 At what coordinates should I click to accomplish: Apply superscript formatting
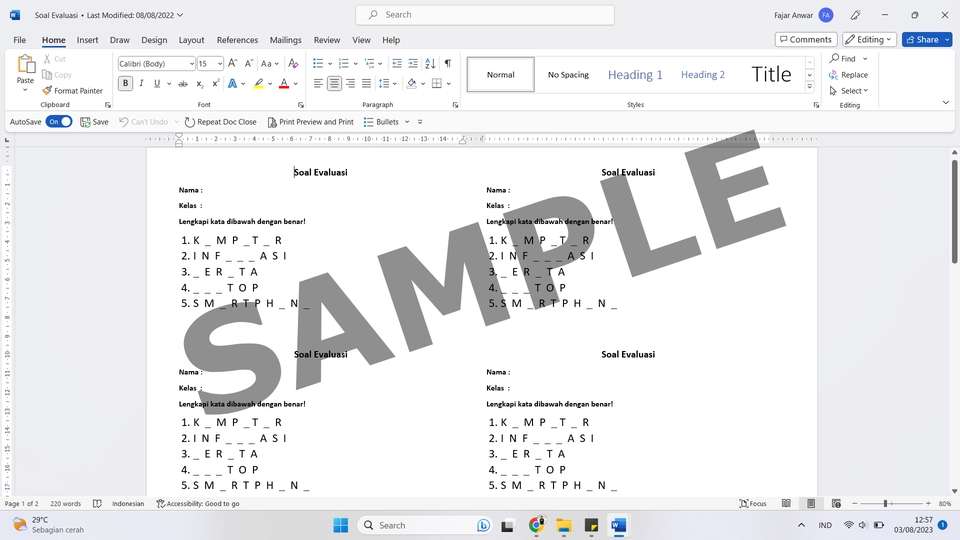pos(216,84)
